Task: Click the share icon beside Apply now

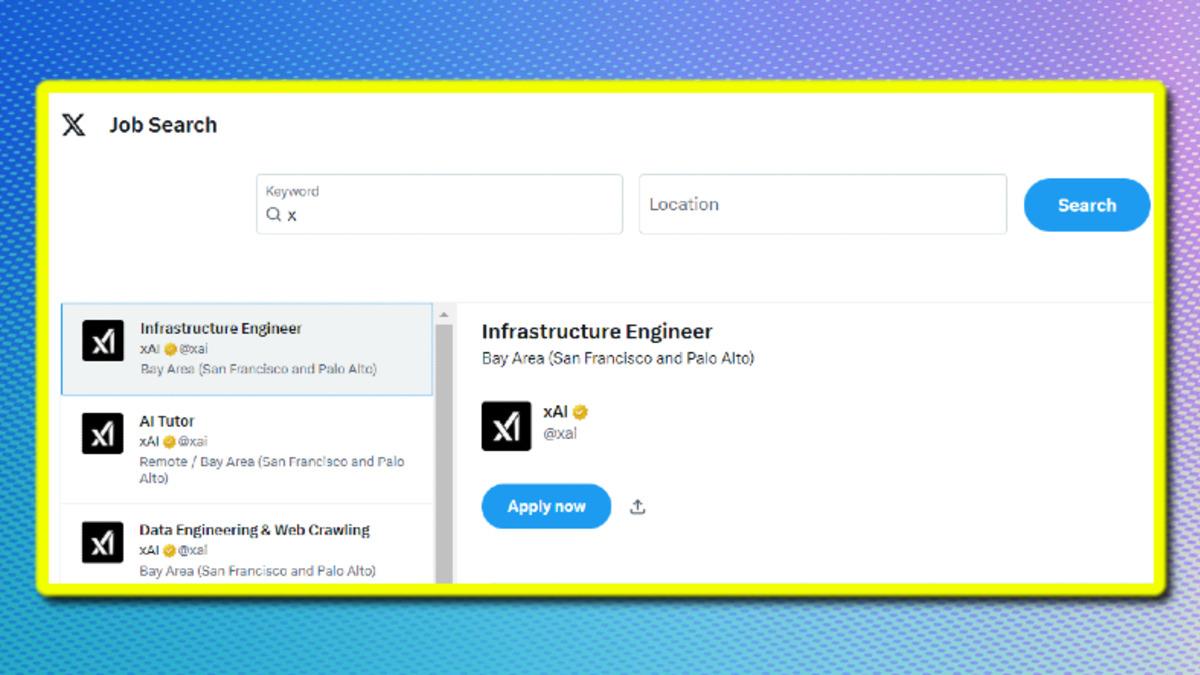Action: [x=637, y=507]
